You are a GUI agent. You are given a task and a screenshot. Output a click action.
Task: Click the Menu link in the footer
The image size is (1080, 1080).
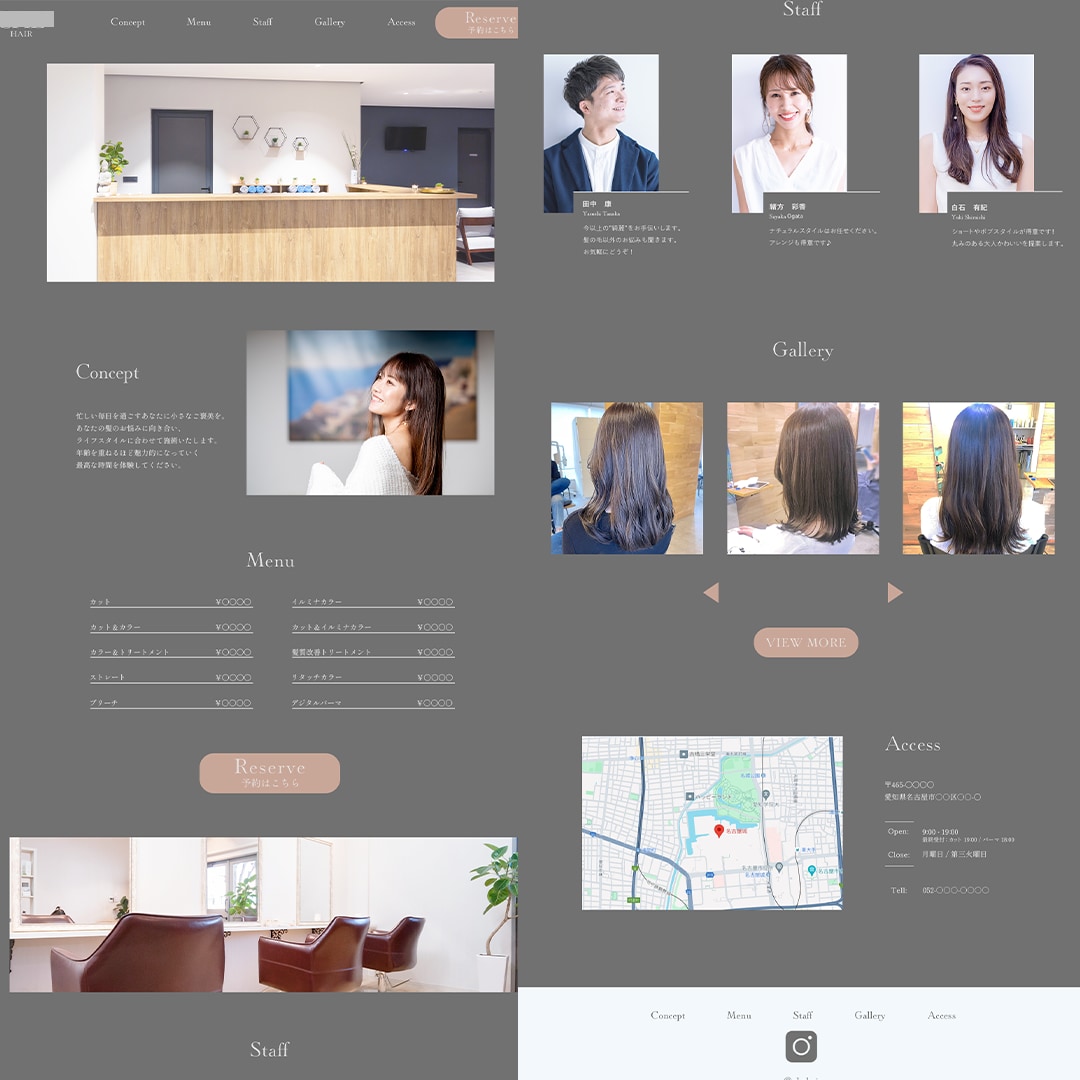tap(738, 1015)
